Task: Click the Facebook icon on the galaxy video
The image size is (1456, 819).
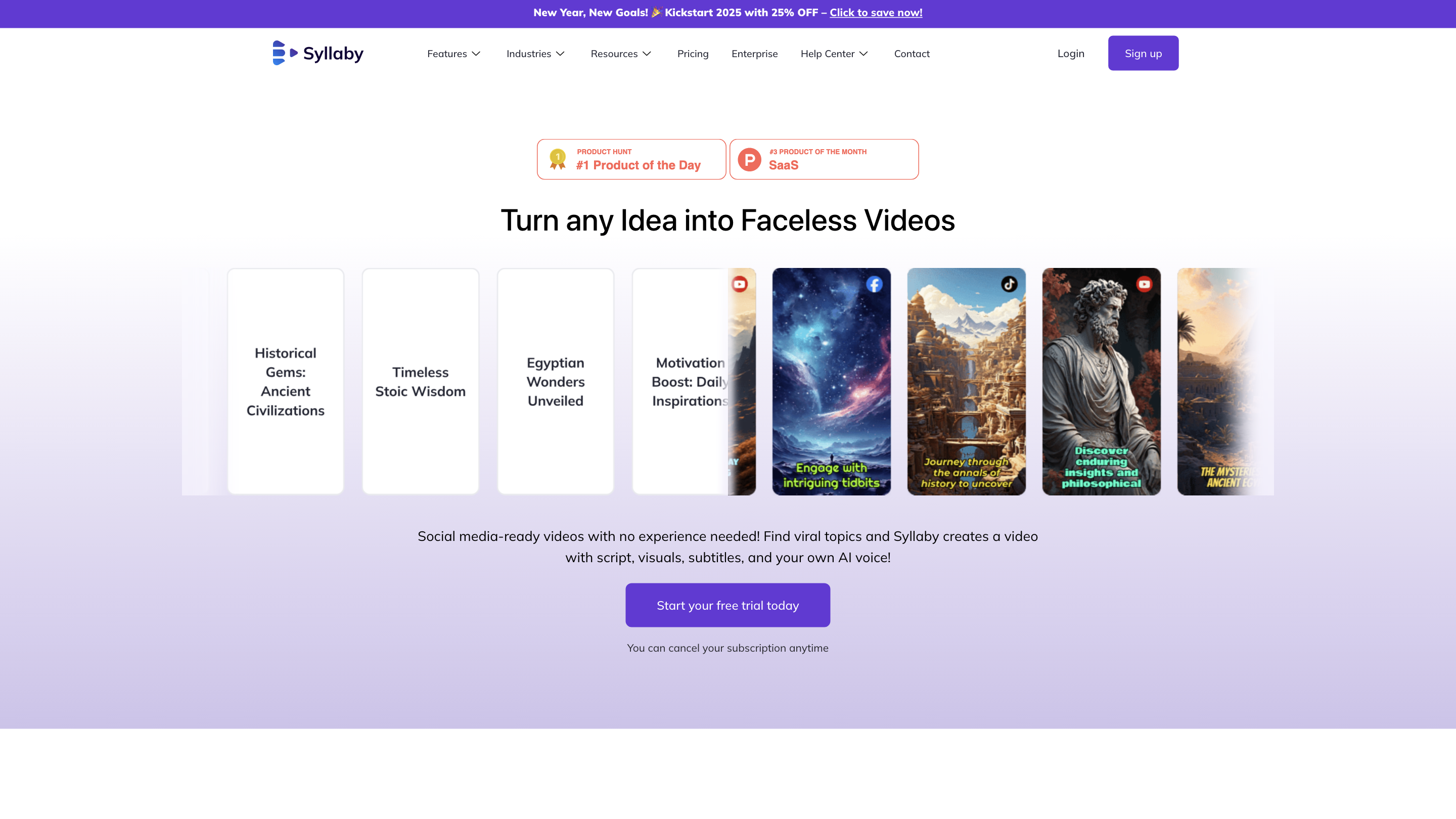Action: [874, 284]
